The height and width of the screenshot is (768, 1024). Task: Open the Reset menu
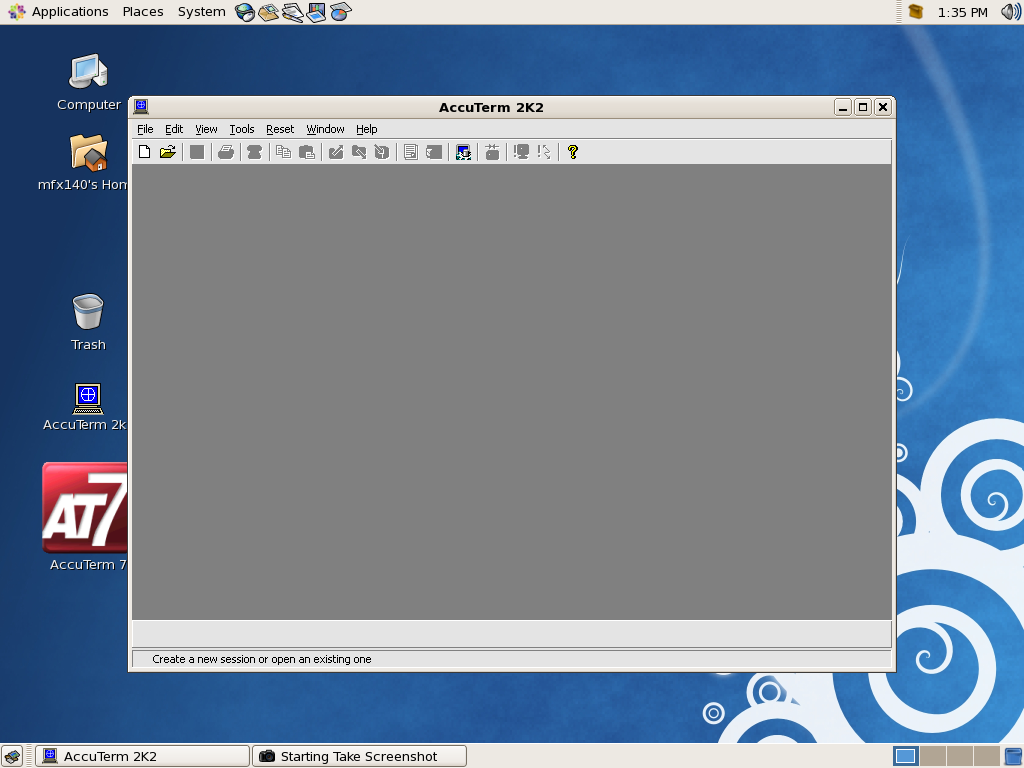[x=280, y=129]
